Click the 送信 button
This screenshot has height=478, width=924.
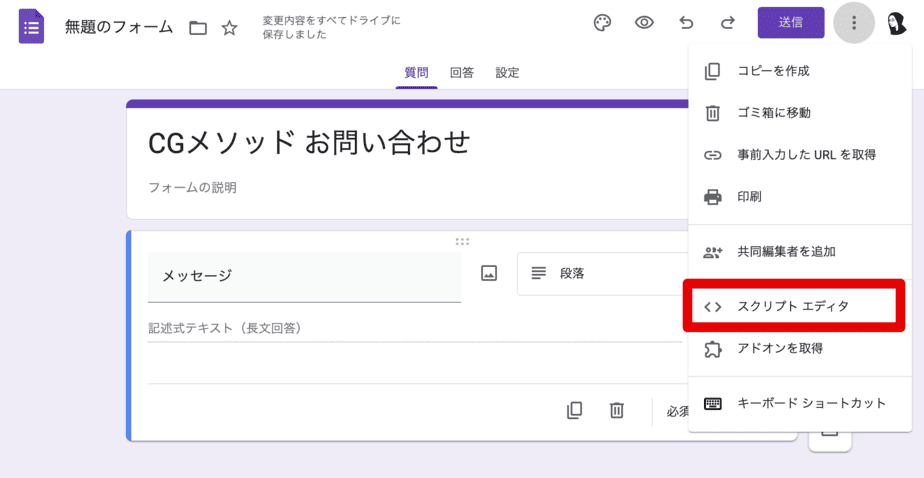point(791,23)
